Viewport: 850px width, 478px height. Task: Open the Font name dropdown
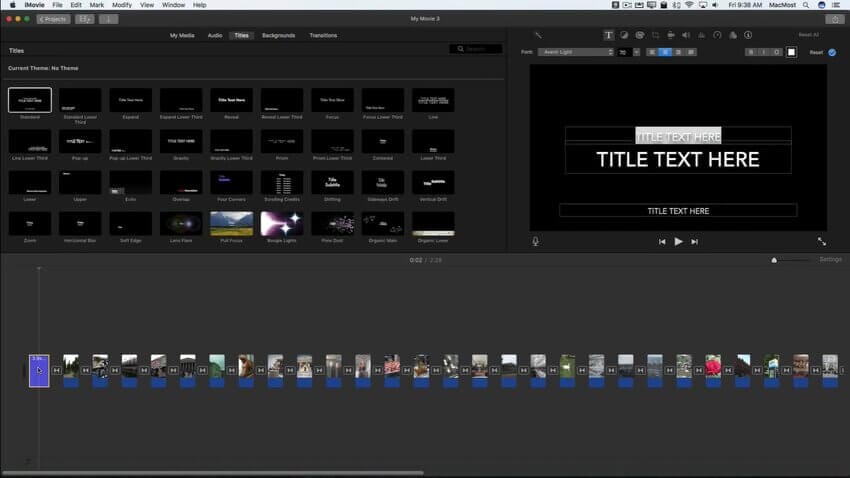[576, 52]
